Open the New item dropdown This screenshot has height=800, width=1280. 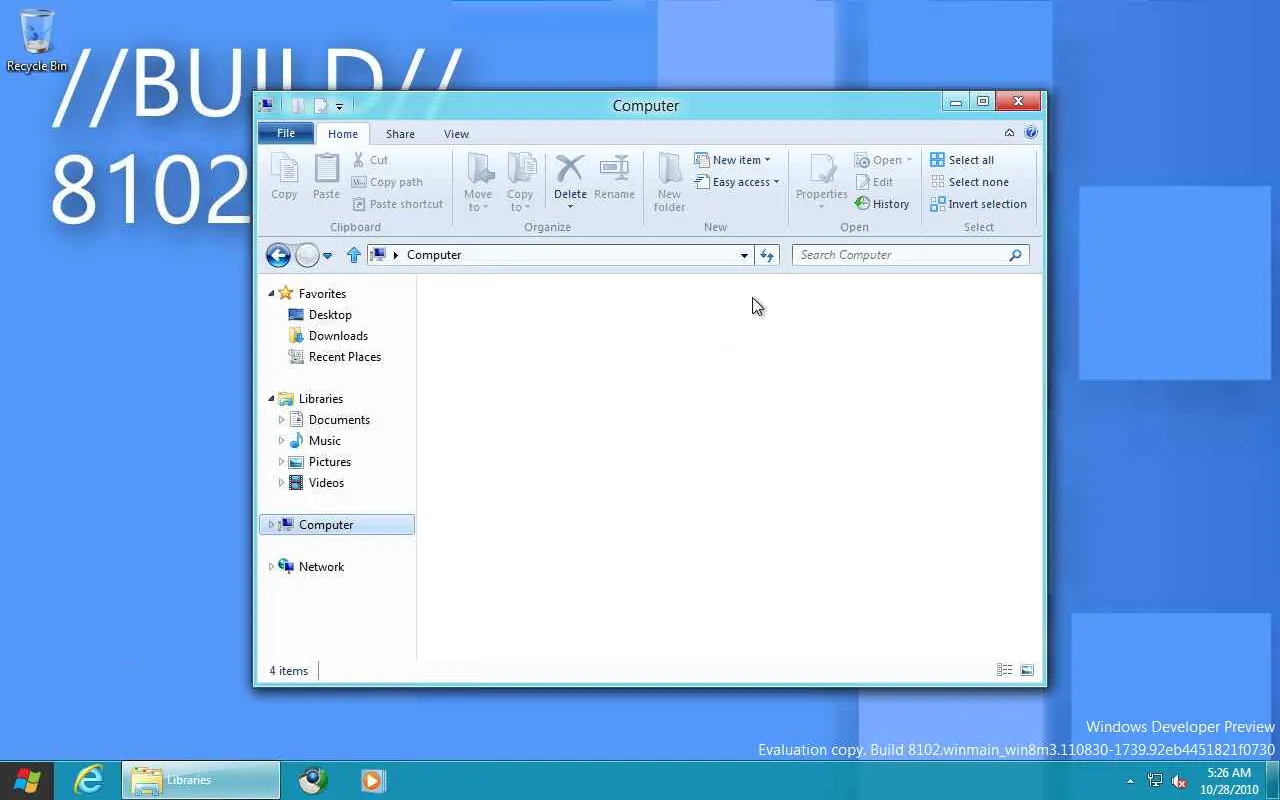pos(767,160)
